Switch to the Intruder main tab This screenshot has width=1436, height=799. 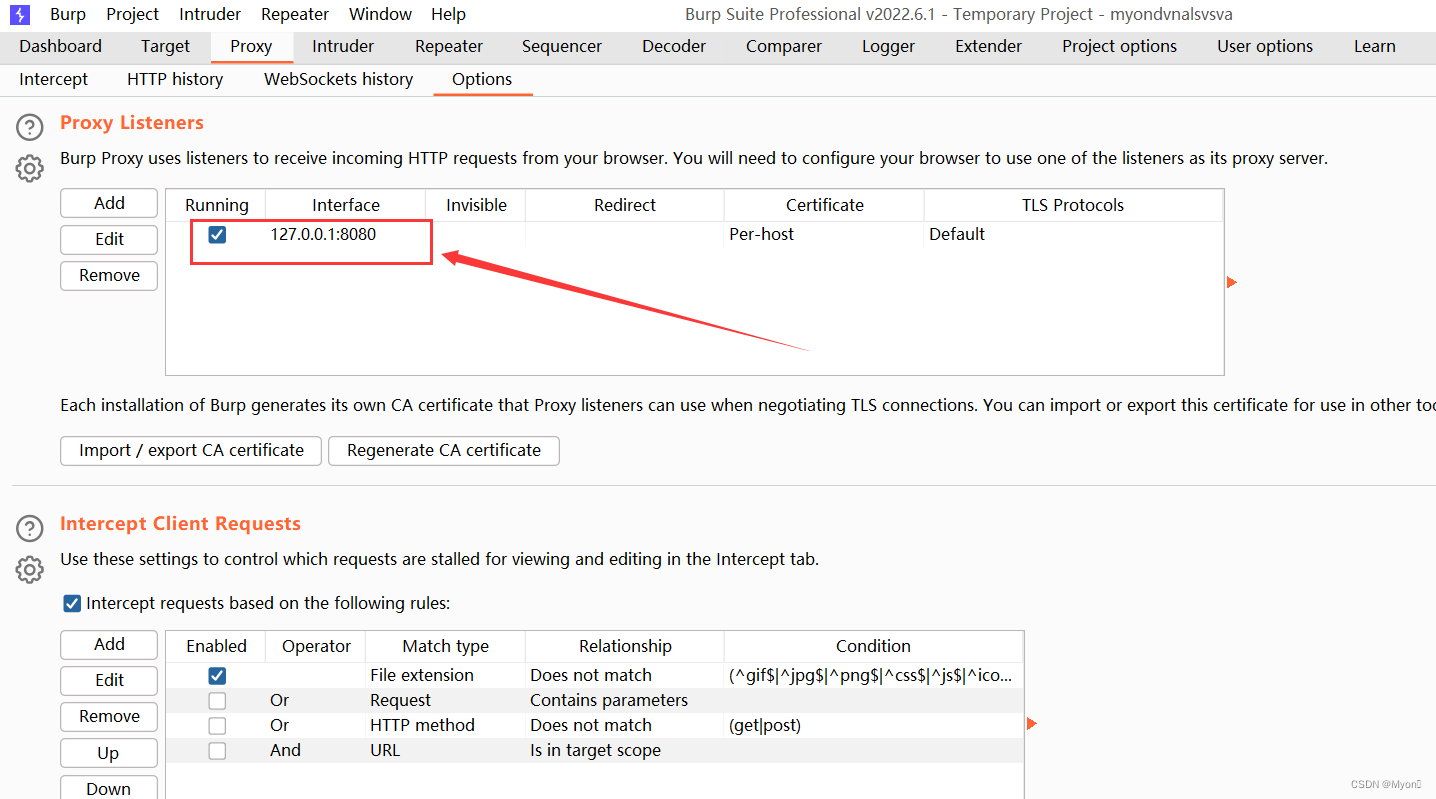pyautogui.click(x=343, y=46)
